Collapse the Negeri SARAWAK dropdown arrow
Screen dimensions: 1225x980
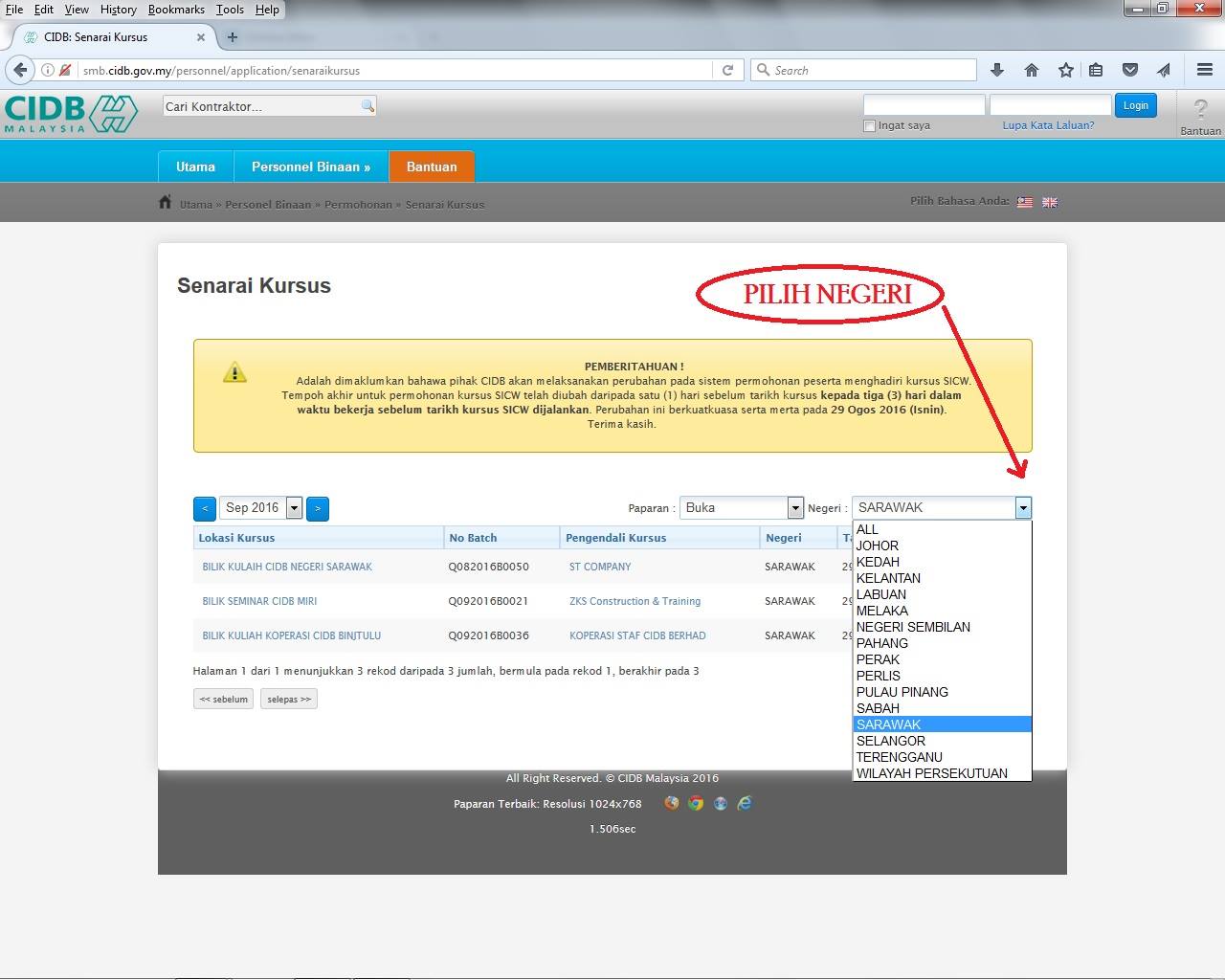point(1023,508)
